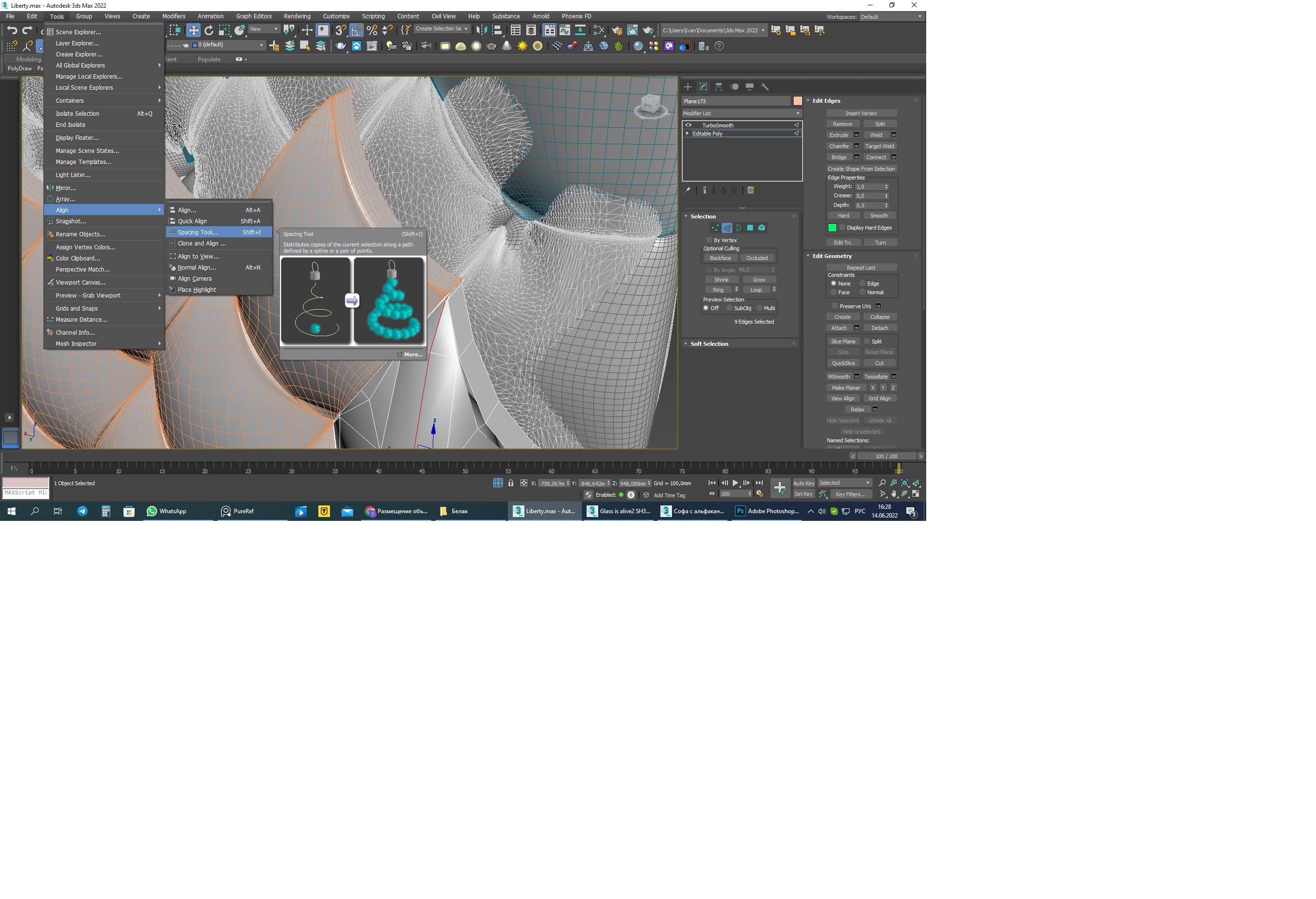Click the help question mark icon
1316x899 pixels.
(x=719, y=46)
